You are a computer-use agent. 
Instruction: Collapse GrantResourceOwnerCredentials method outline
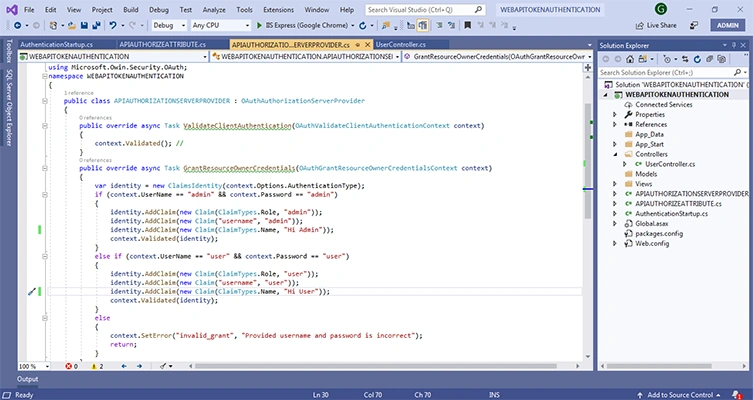[x=45, y=168]
